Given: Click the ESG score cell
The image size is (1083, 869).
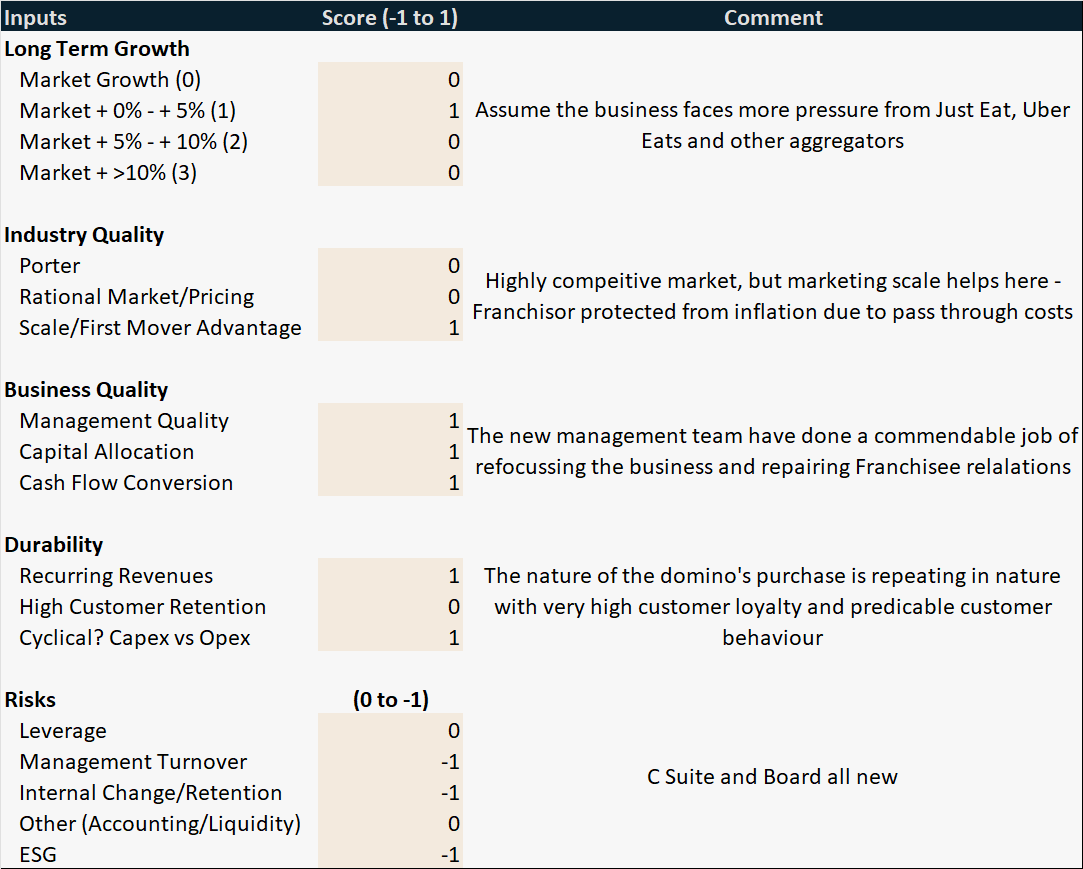Looking at the screenshot, I should pyautogui.click(x=390, y=855).
